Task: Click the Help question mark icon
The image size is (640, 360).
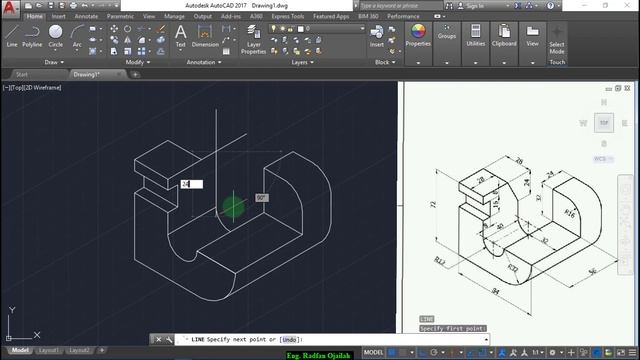Action: [550, 6]
